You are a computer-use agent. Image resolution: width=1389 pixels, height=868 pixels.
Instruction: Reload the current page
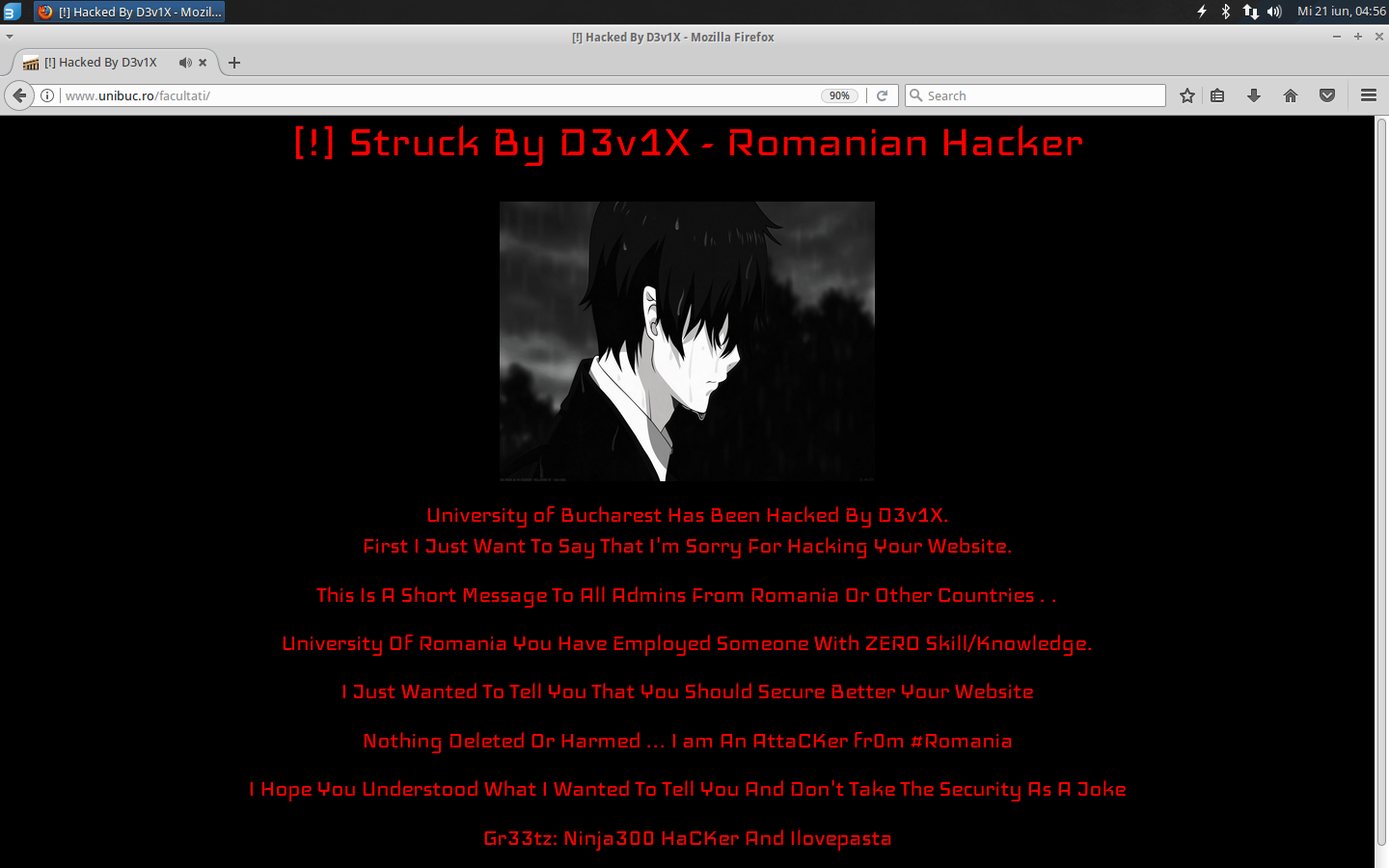(882, 95)
